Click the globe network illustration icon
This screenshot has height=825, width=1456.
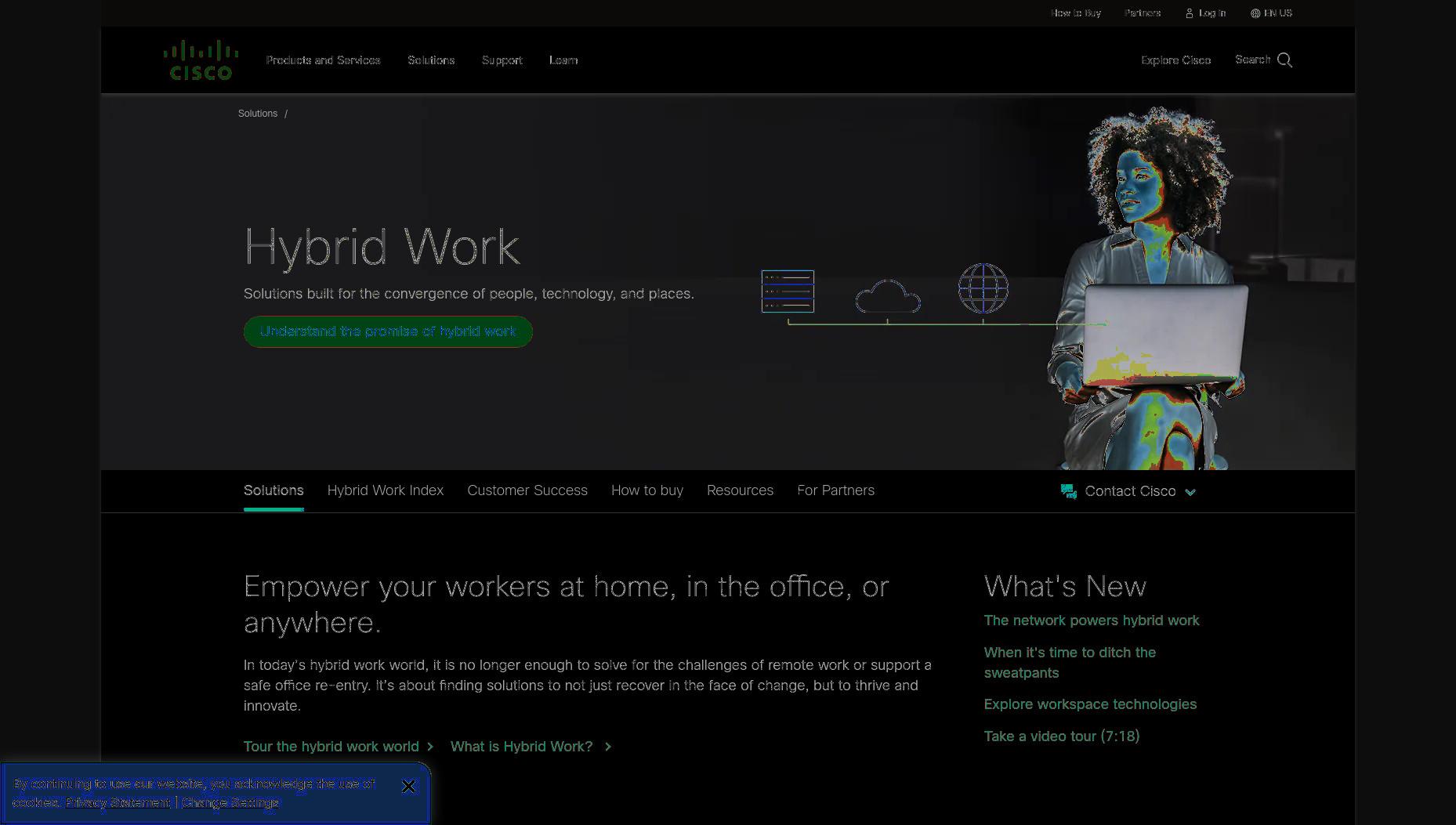pyautogui.click(x=983, y=288)
